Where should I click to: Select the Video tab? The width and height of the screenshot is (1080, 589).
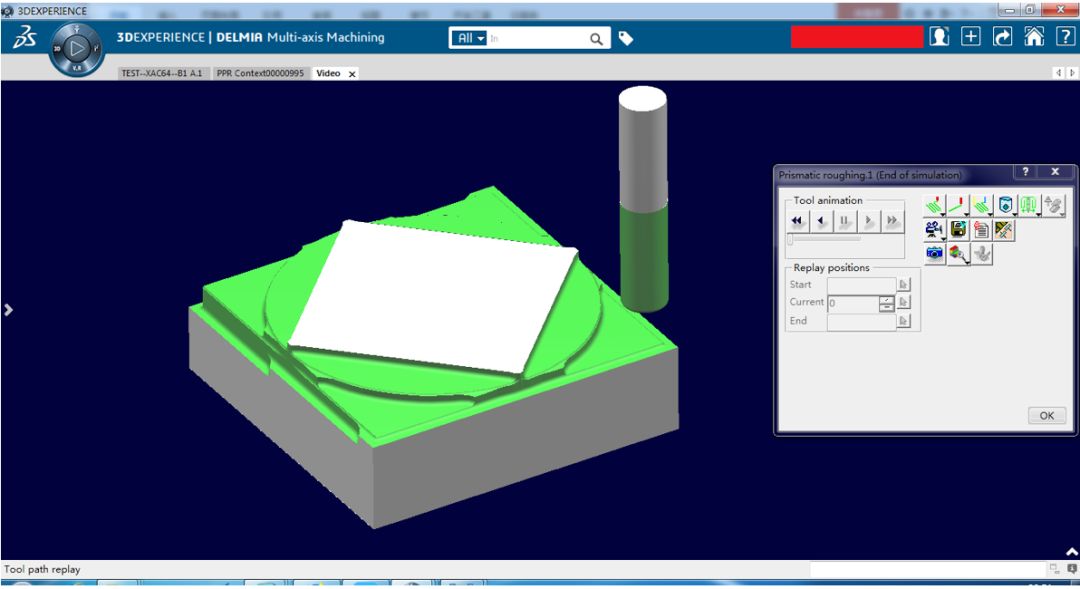(328, 73)
